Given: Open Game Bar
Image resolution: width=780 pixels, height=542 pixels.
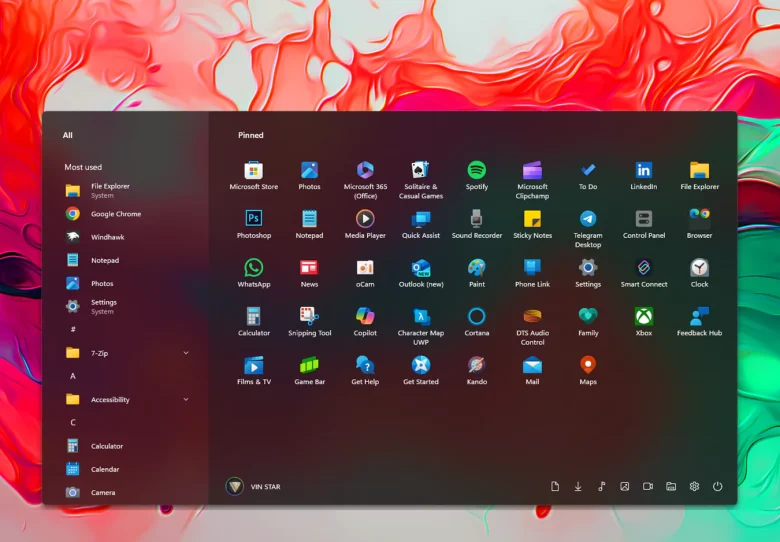Looking at the screenshot, I should coord(309,370).
